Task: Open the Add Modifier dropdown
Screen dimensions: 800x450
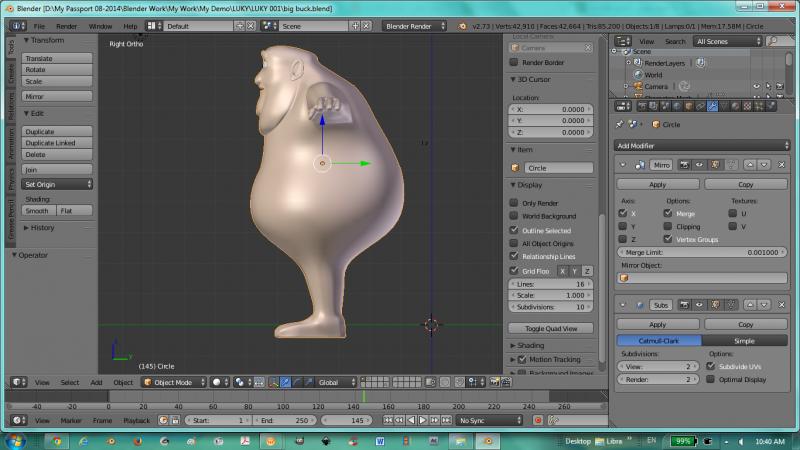Action: coord(703,145)
